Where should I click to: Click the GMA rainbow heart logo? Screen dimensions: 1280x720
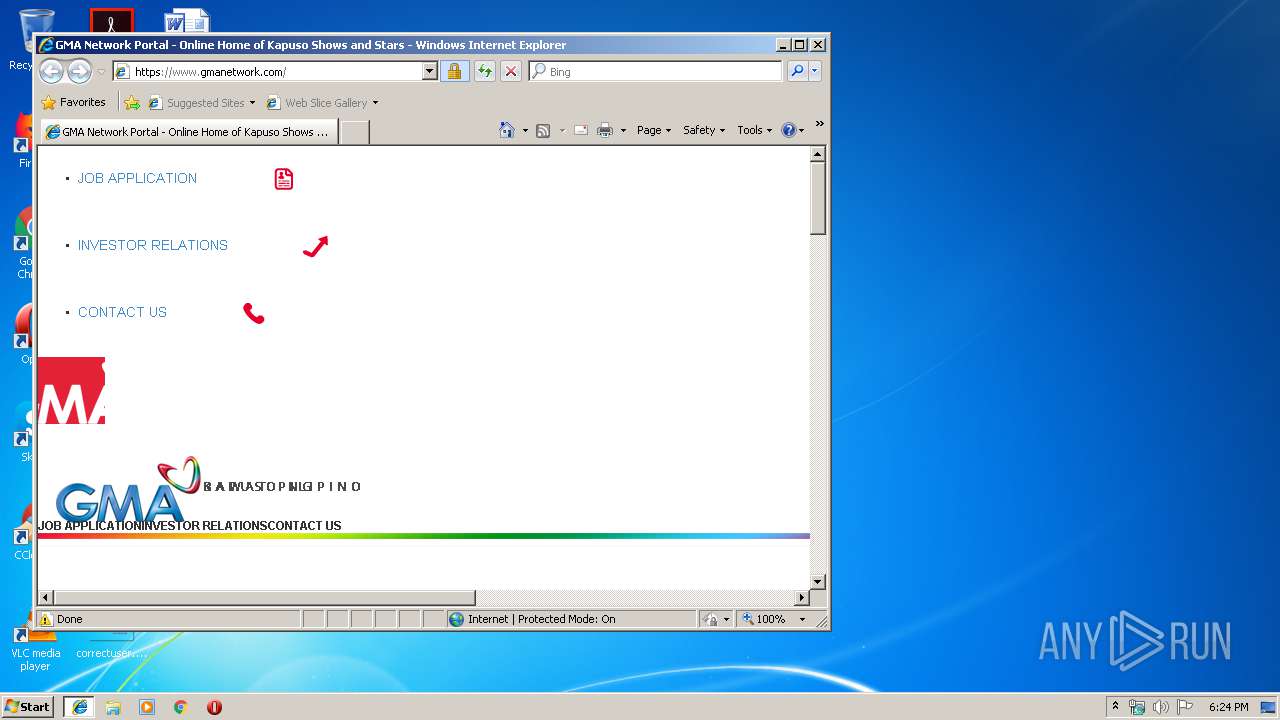(128, 490)
